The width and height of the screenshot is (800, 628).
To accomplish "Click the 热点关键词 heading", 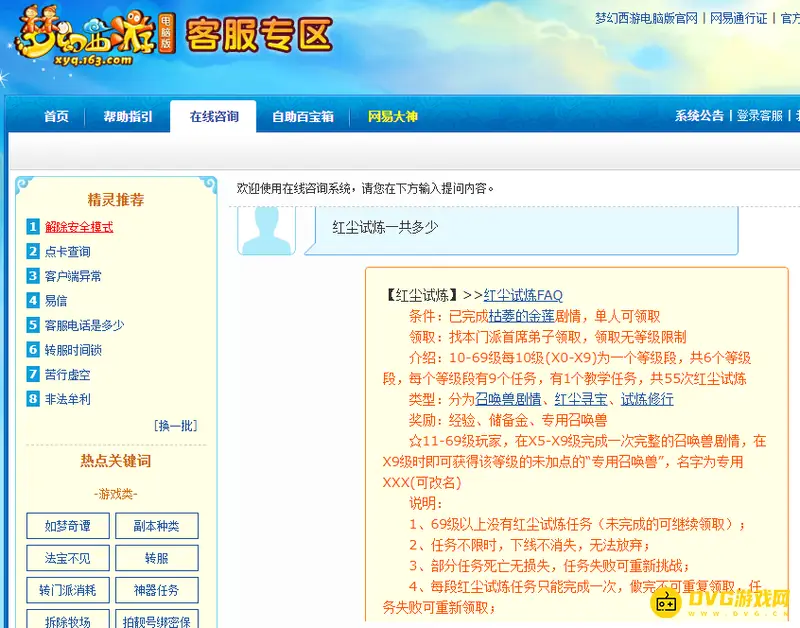I will pyautogui.click(x=116, y=461).
